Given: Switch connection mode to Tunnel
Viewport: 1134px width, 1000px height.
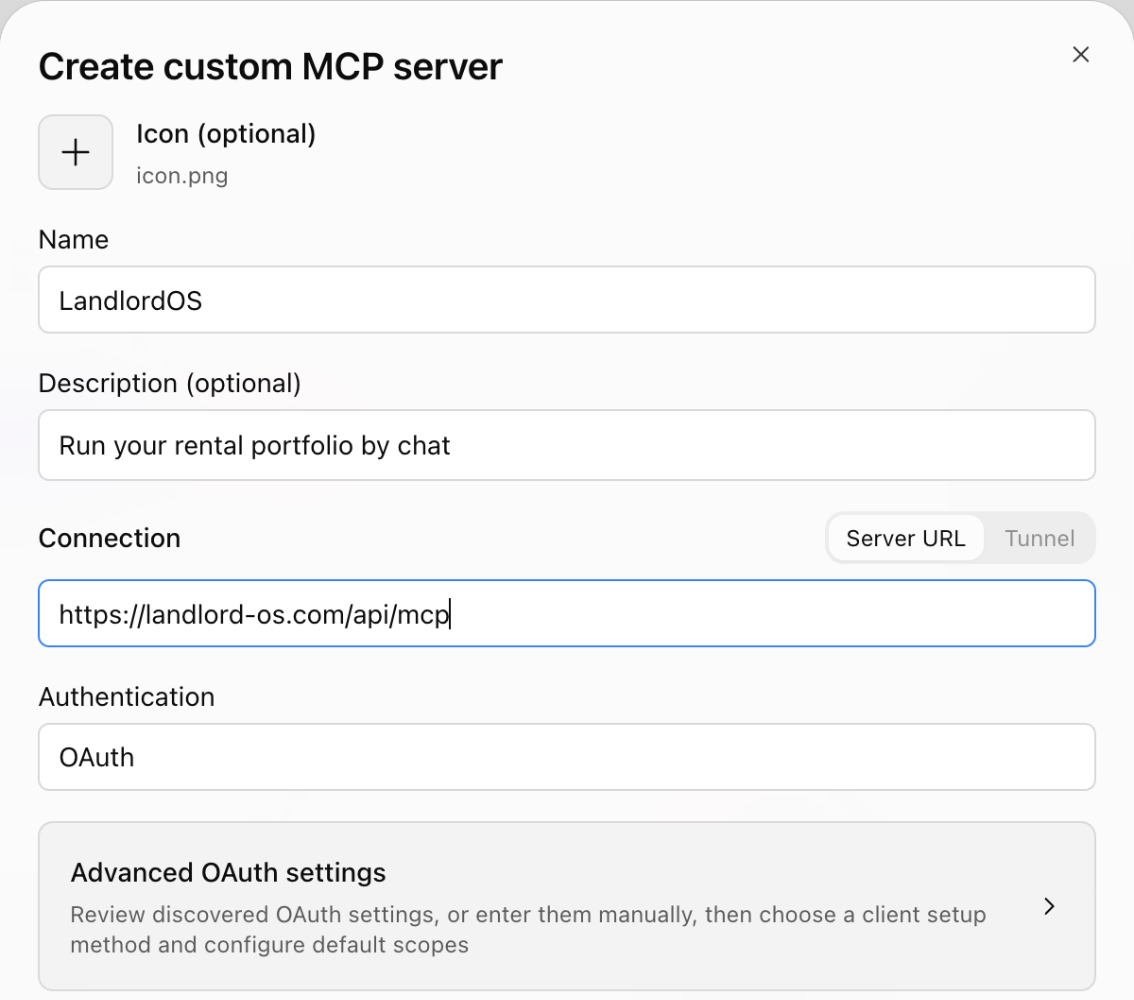Looking at the screenshot, I should [1039, 538].
